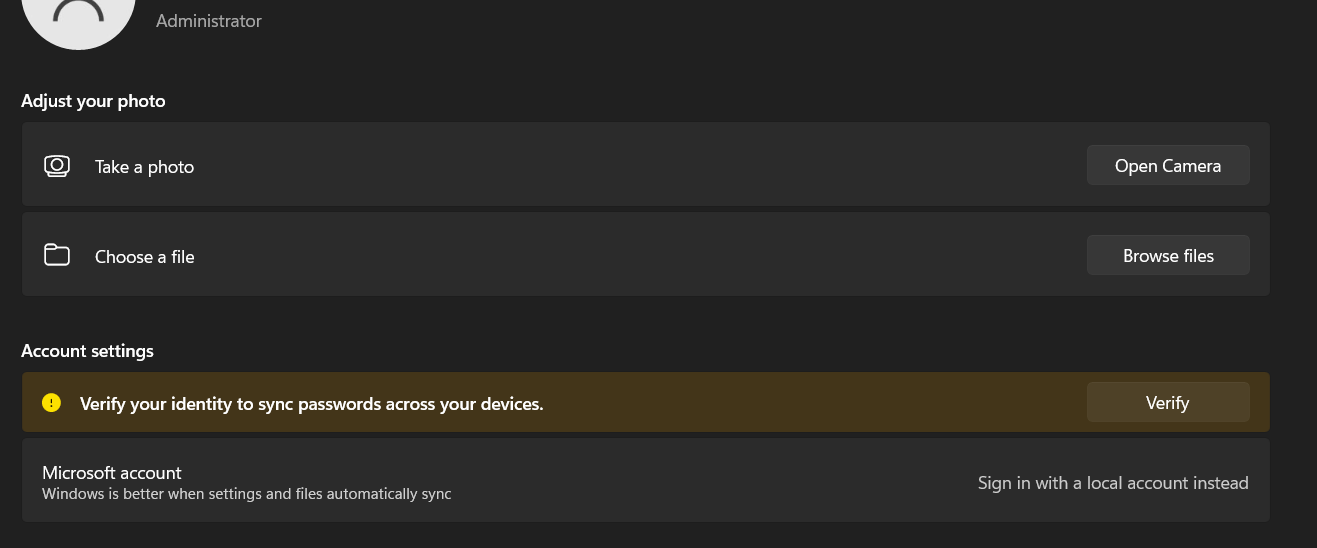
Task: Click the profile avatar picture
Action: [78, 18]
